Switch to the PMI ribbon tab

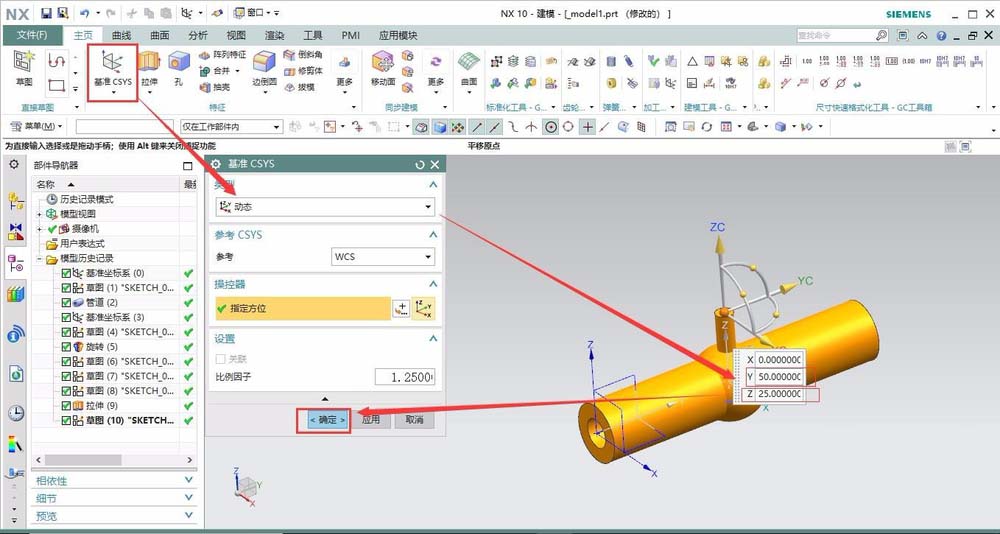click(351, 36)
